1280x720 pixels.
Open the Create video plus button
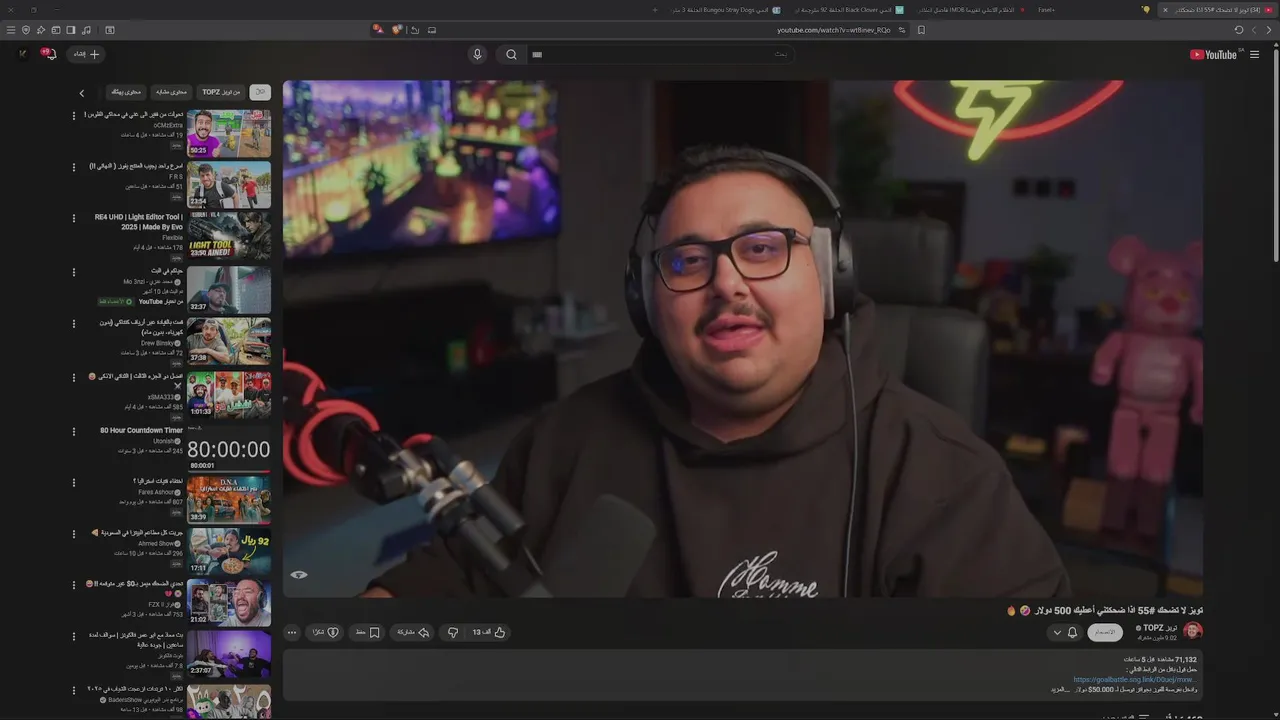87,54
